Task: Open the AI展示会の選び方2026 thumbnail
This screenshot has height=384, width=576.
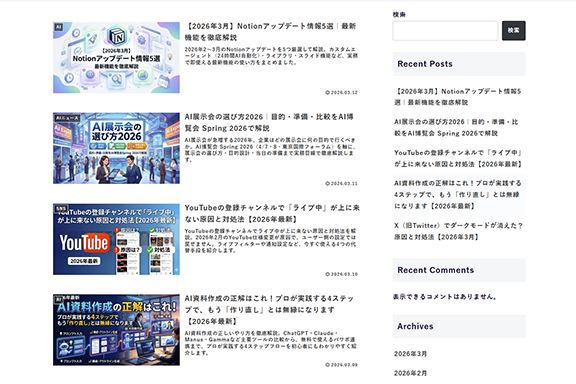Action: coord(116,148)
